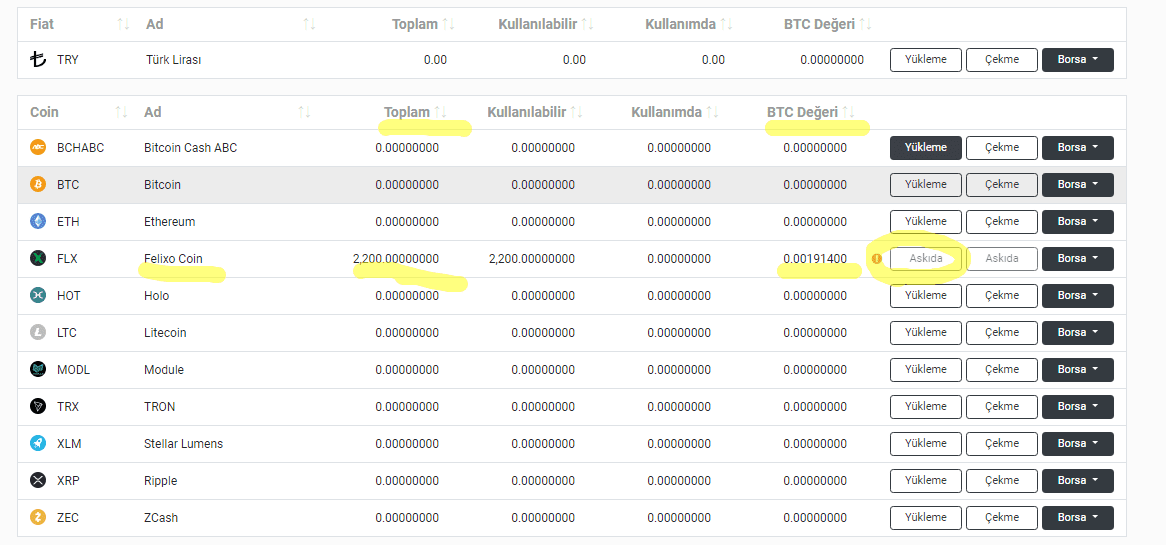Open the Borsa dropdown for XRP
1166x545 pixels.
pyautogui.click(x=1078, y=480)
